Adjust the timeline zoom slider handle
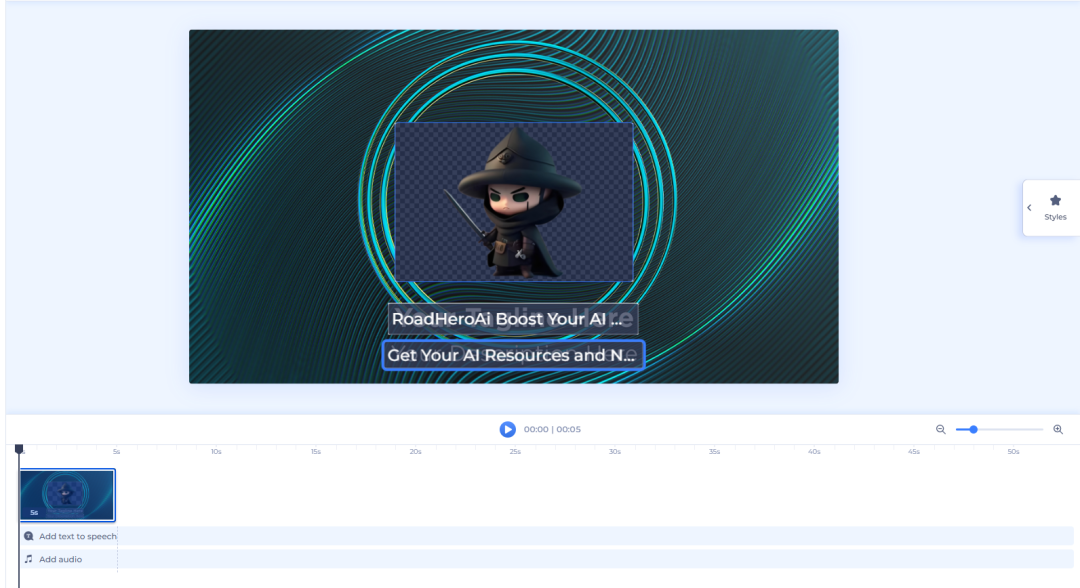 [973, 430]
